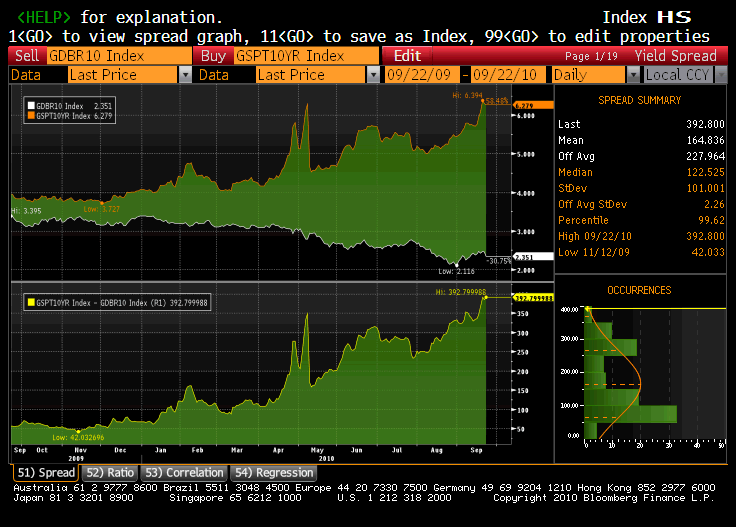Open the Daily period dropdown
The image size is (736, 527).
tap(634, 74)
